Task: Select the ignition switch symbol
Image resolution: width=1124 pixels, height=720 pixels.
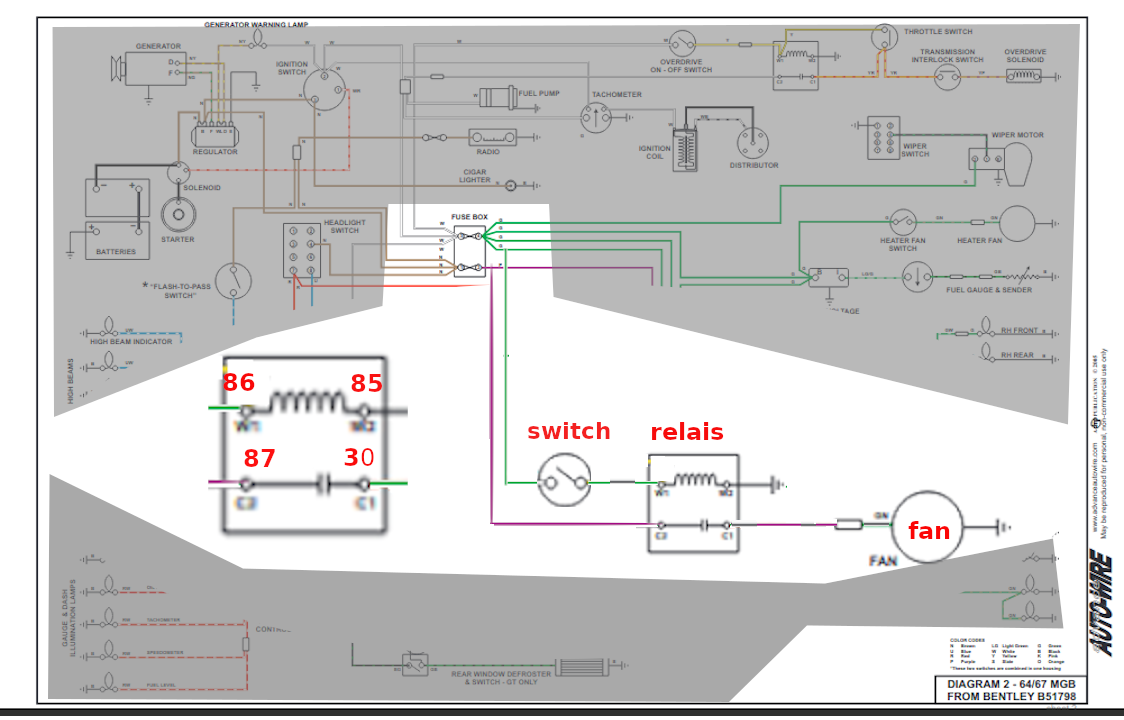Action: pos(324,90)
